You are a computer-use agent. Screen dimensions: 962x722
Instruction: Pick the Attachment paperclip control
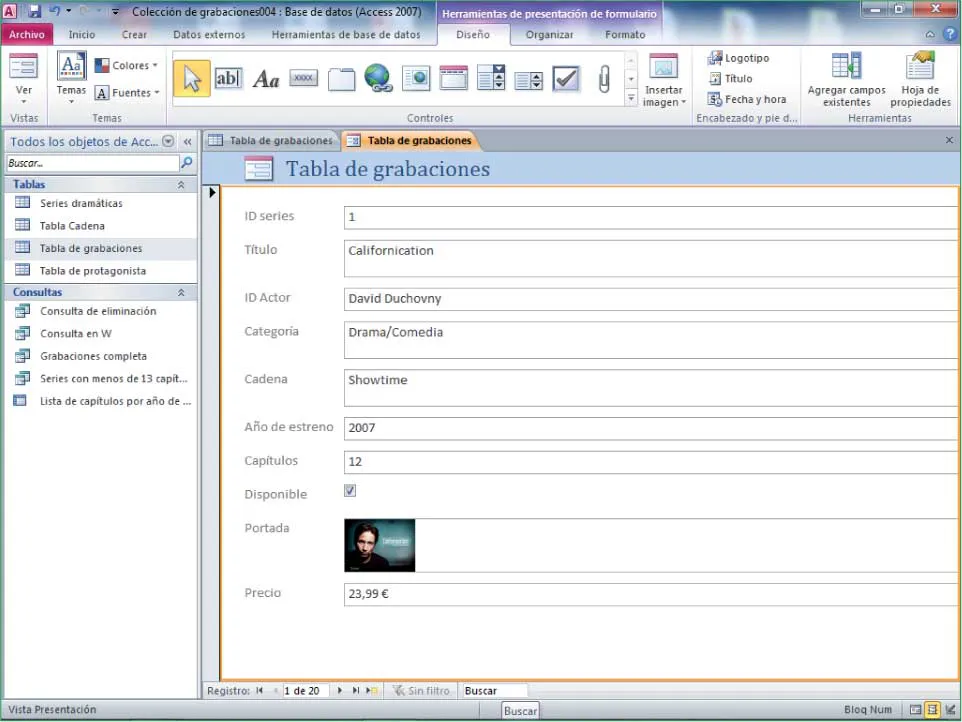604,78
